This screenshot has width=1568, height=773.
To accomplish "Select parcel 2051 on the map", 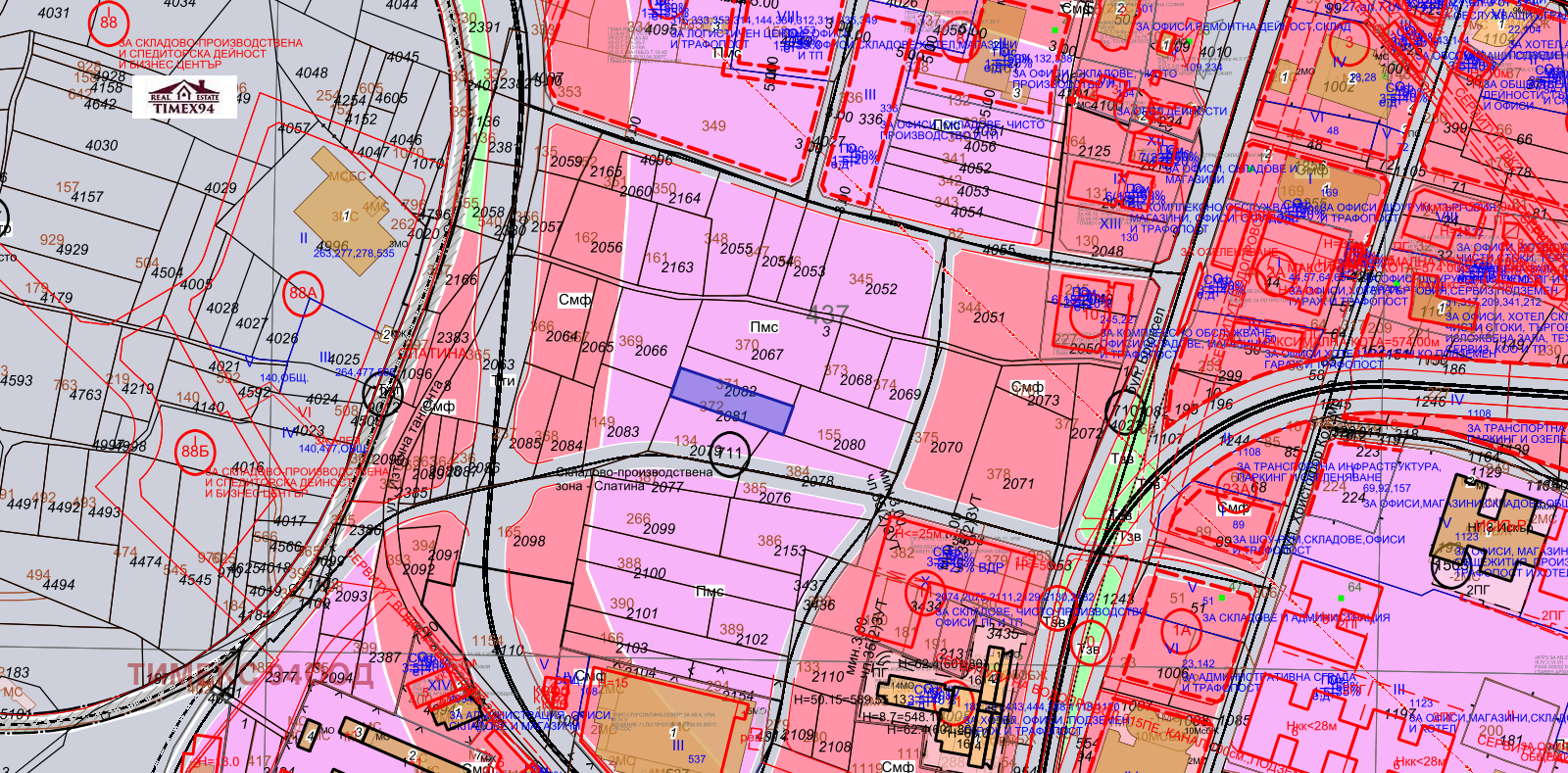I will tap(989, 317).
